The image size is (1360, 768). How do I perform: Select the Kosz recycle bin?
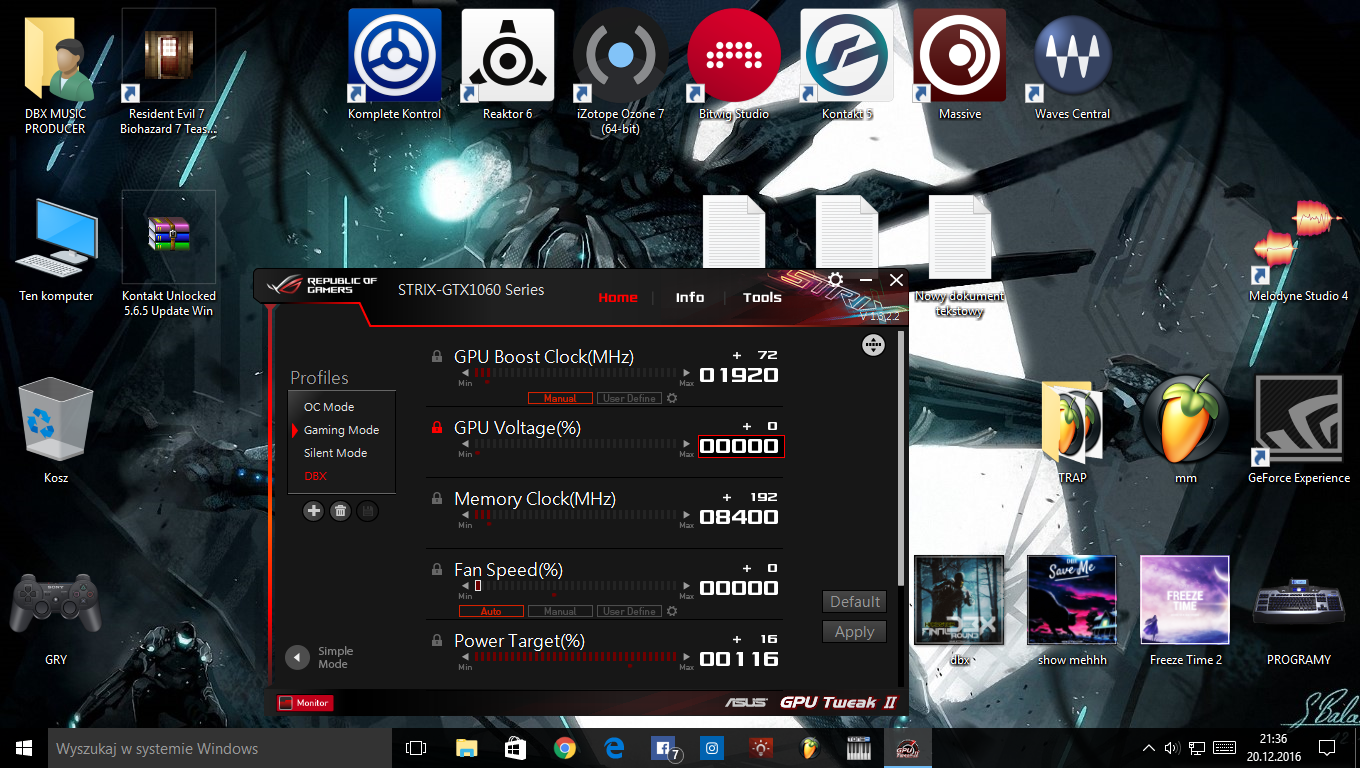(56, 430)
